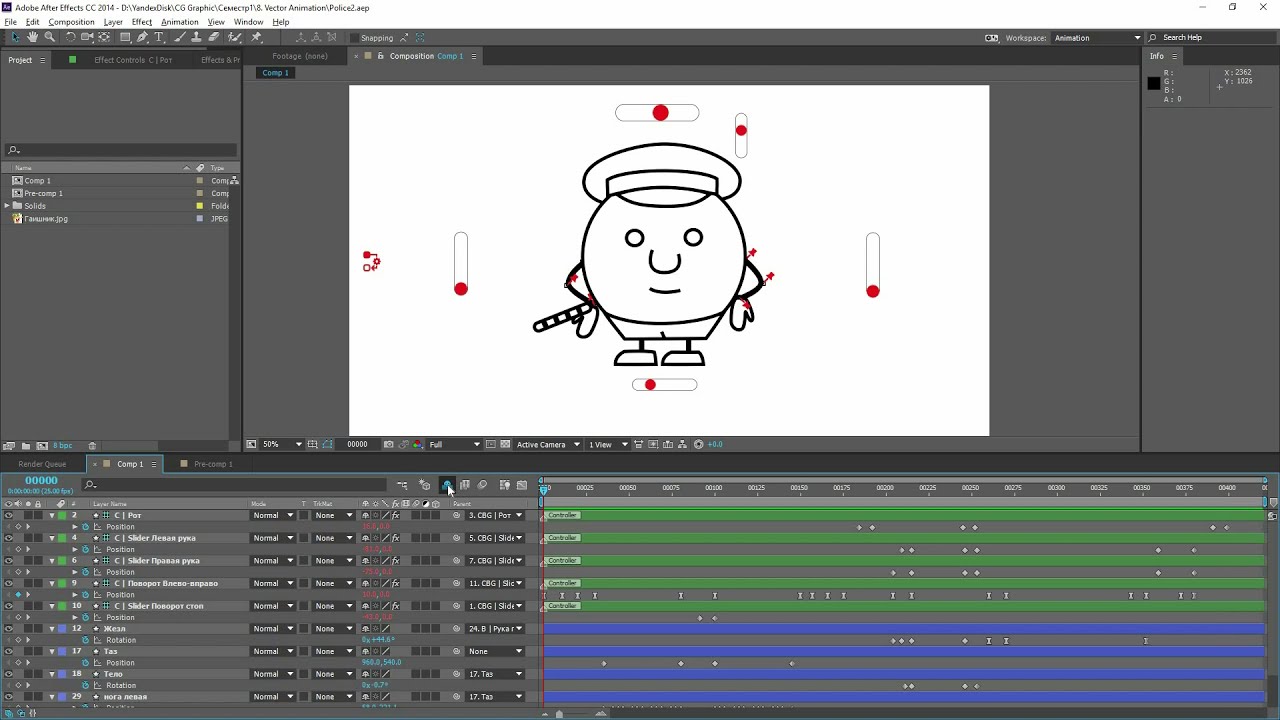This screenshot has height=720, width=1280.
Task: Open the magnification 50% dropdown
Action: pyautogui.click(x=282, y=444)
